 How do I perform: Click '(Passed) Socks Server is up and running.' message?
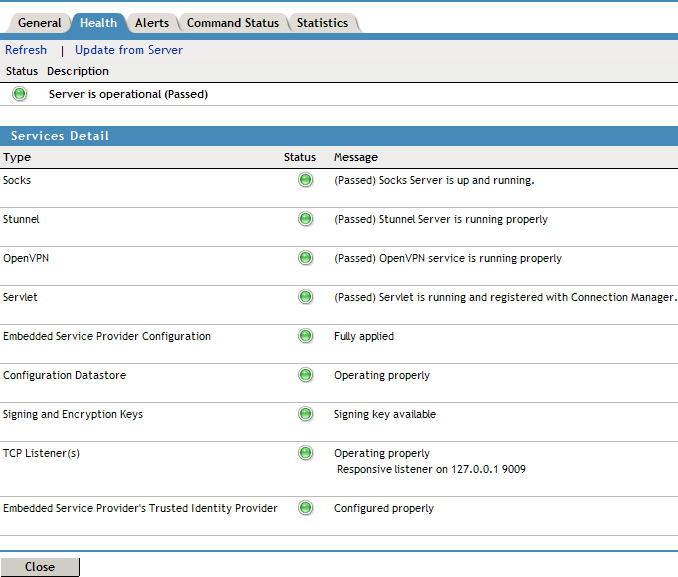434,180
